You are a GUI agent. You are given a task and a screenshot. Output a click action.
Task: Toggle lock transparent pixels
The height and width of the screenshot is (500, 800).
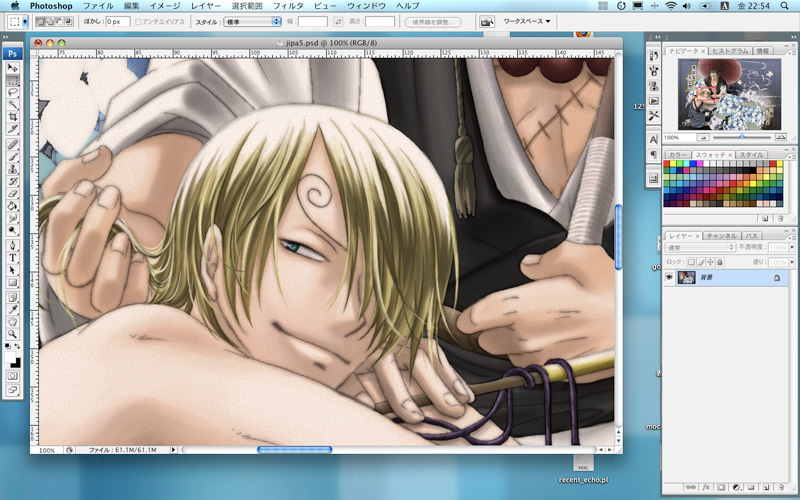(x=691, y=262)
